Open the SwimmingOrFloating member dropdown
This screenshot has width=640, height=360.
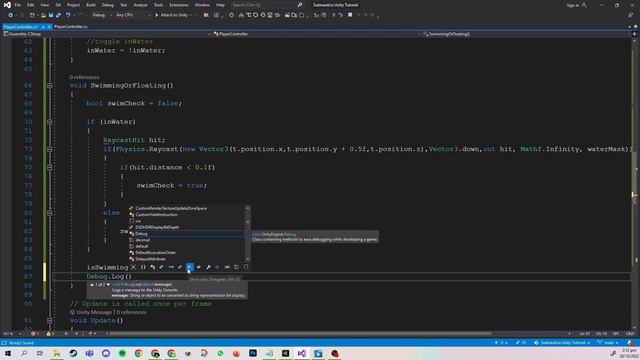point(527,34)
